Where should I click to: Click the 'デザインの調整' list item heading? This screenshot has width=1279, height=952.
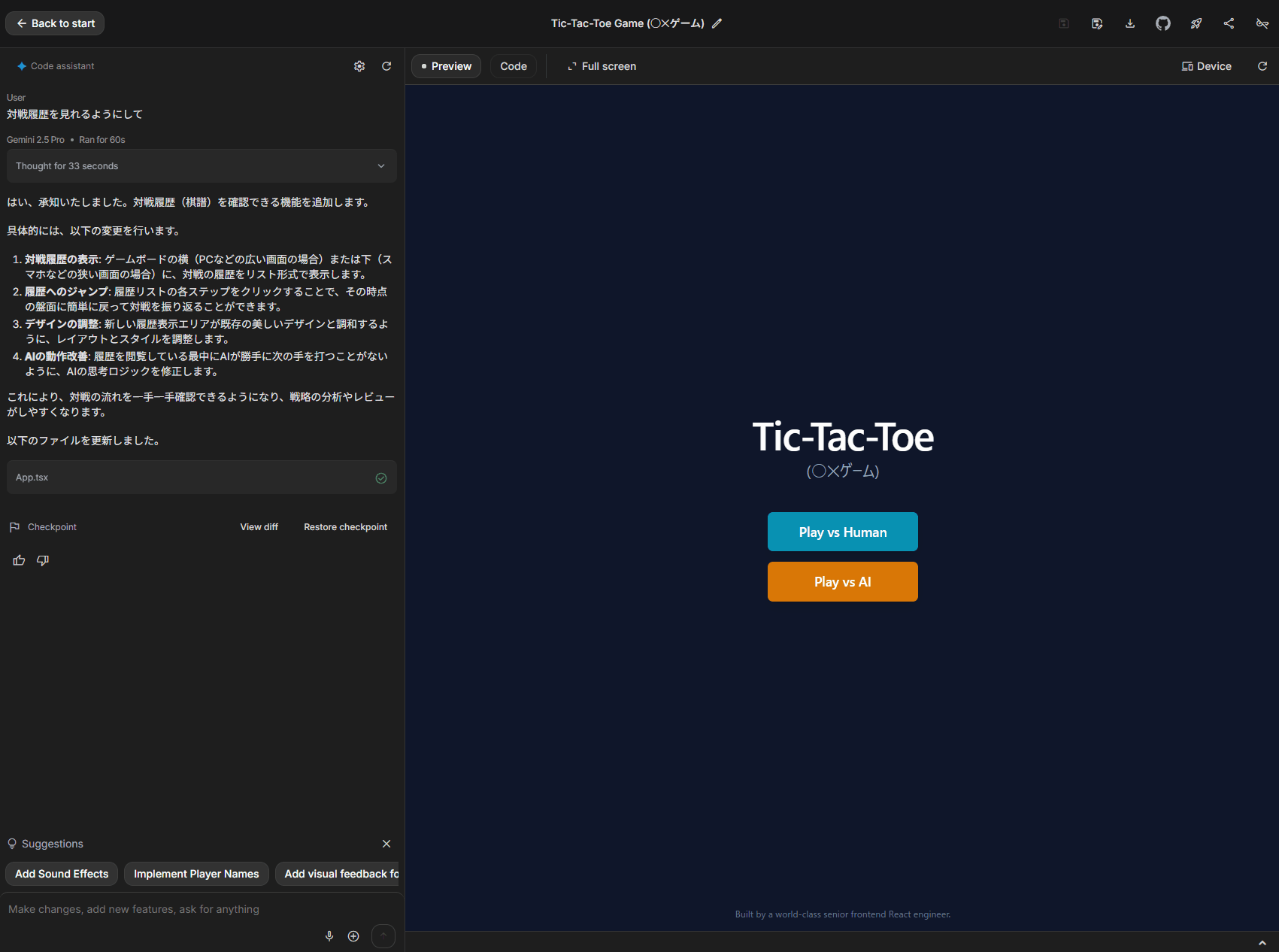coord(62,324)
